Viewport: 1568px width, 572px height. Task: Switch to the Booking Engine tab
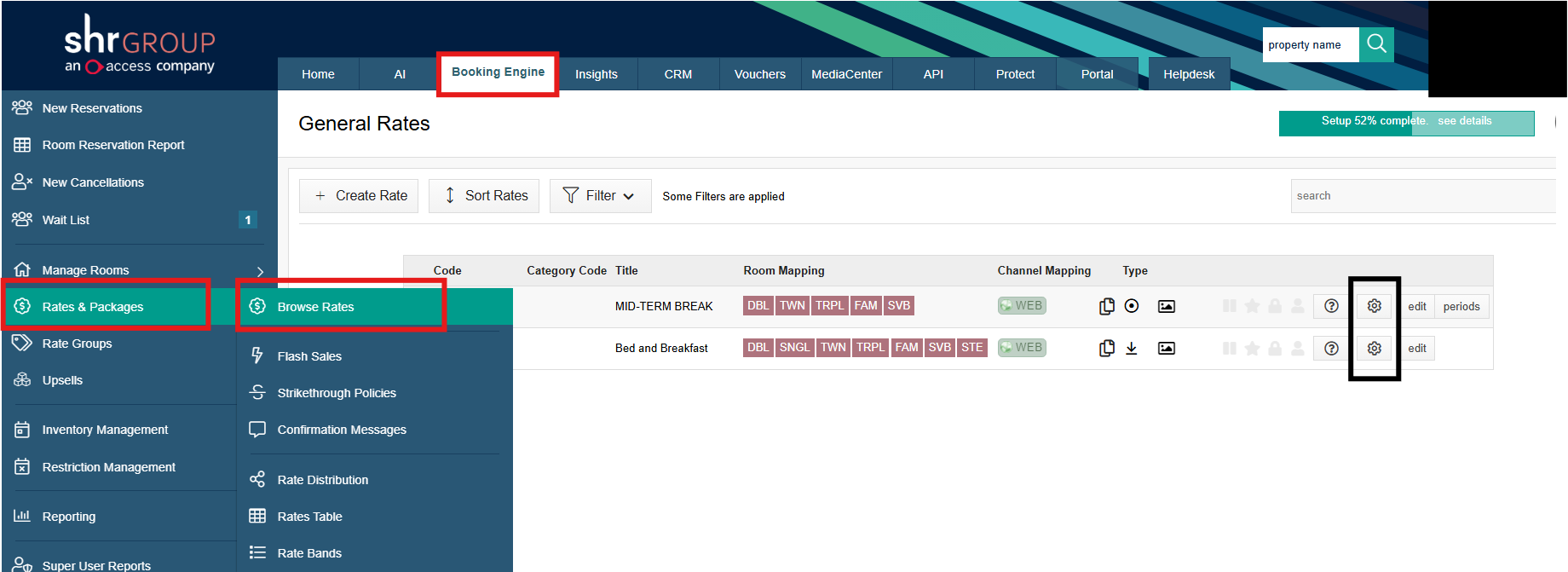(x=498, y=72)
